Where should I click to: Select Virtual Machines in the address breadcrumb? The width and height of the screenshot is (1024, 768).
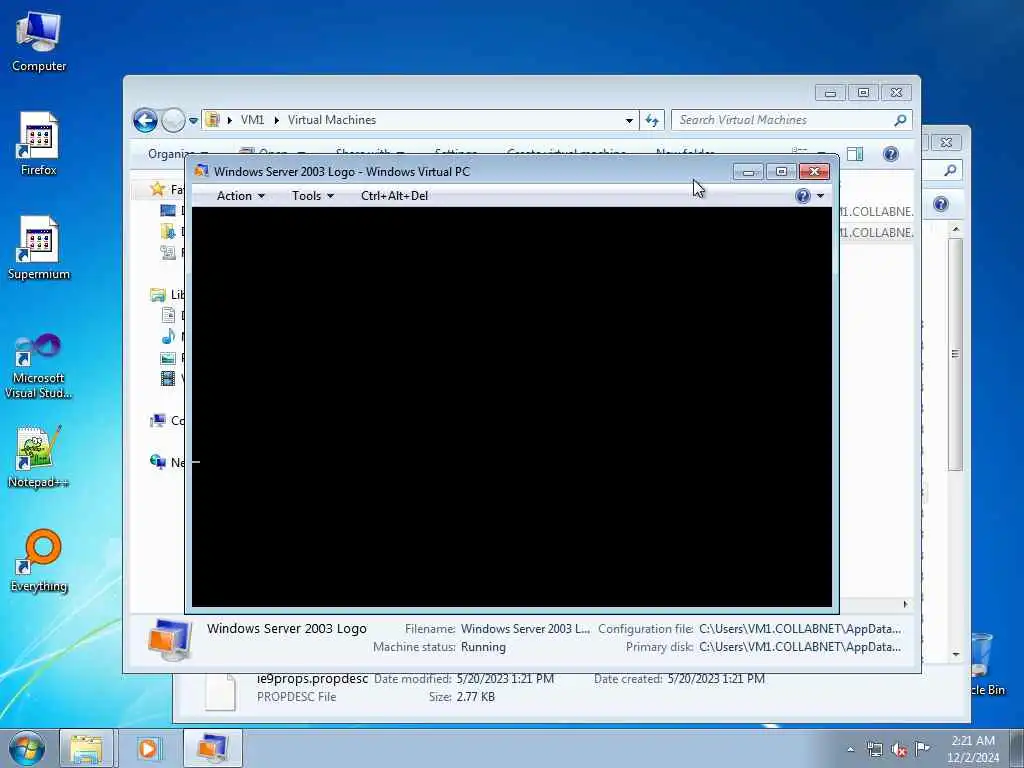pos(332,120)
